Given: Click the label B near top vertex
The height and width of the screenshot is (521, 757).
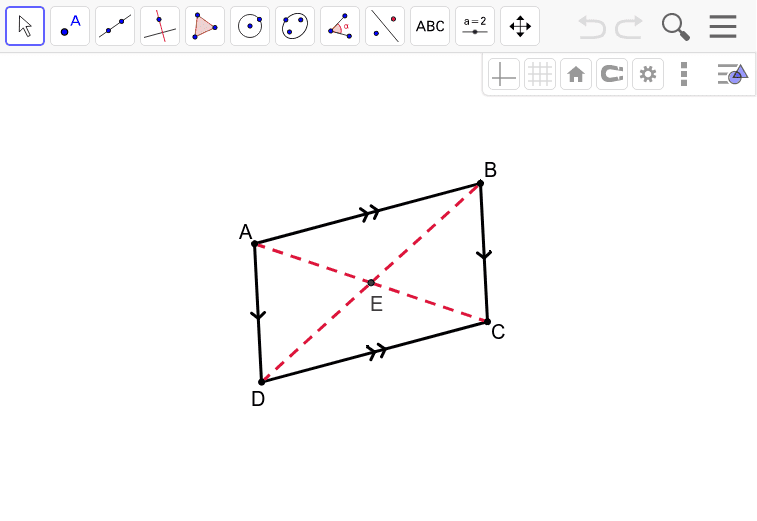Looking at the screenshot, I should pos(491,170).
